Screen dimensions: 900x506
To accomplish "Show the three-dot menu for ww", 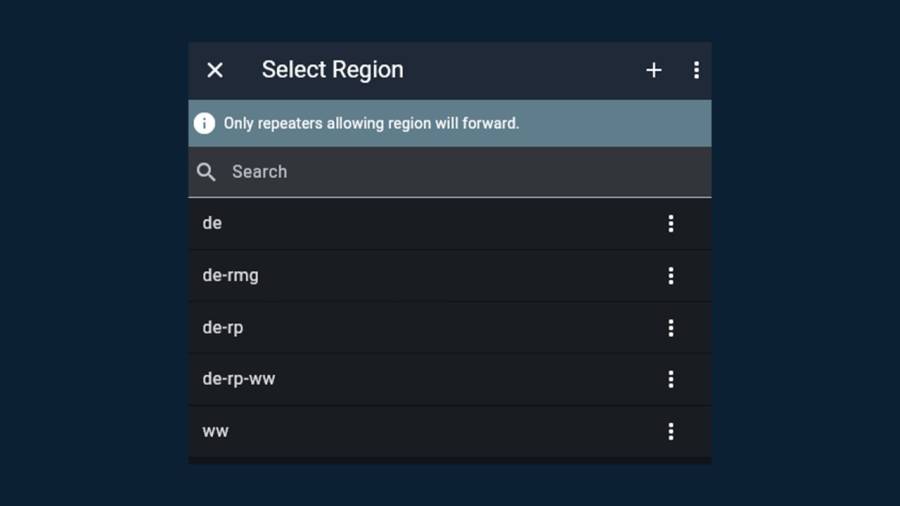I will [671, 432].
